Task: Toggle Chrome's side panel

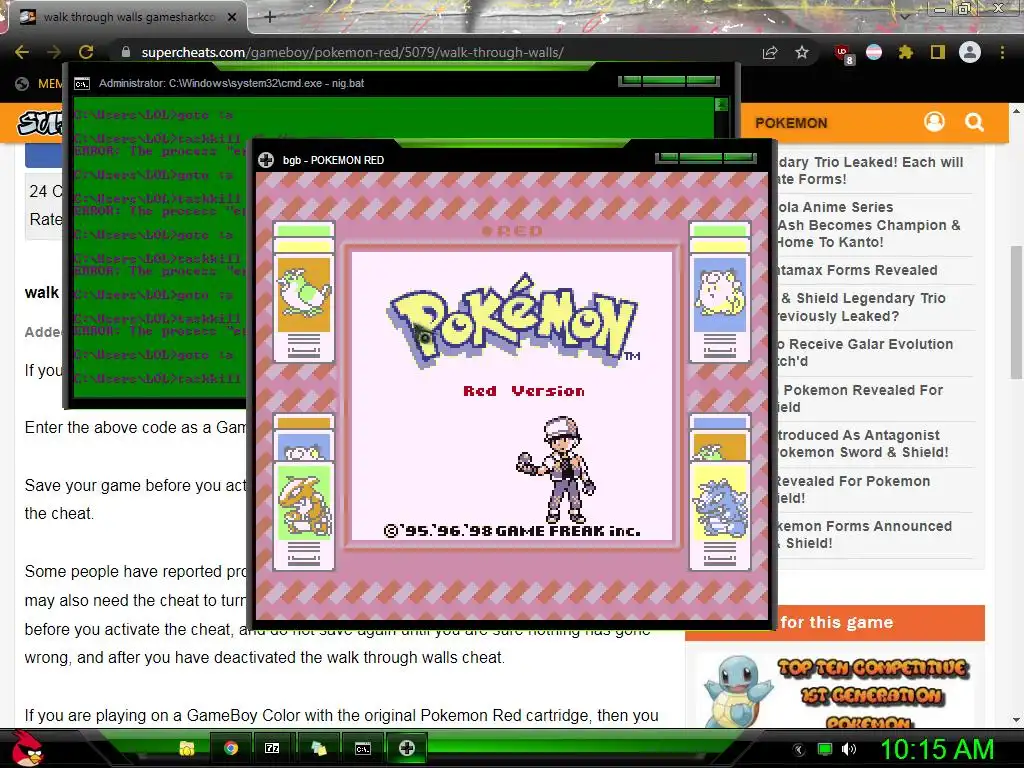Action: (938, 52)
